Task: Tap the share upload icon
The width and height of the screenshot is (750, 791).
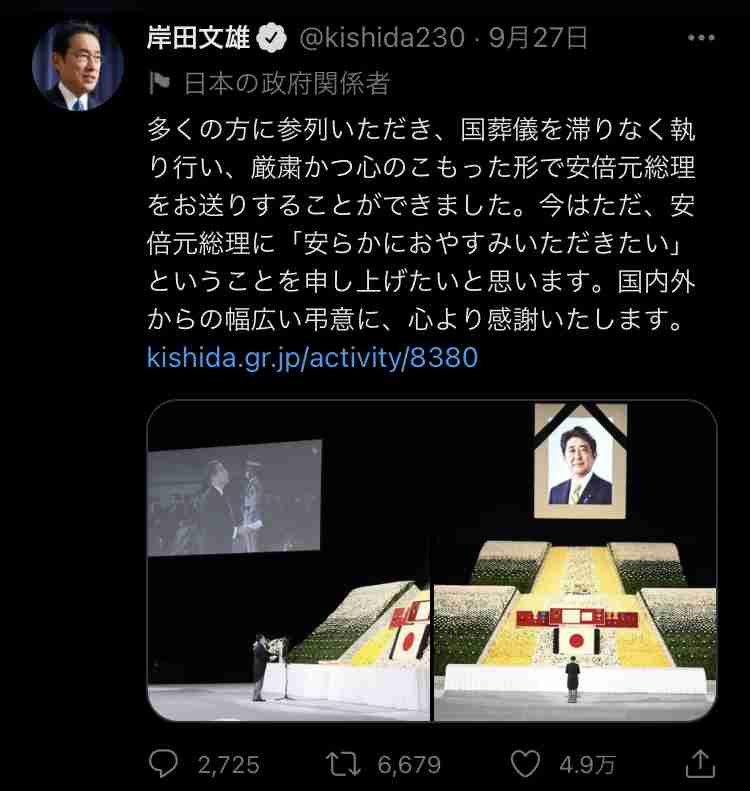Action: point(701,763)
